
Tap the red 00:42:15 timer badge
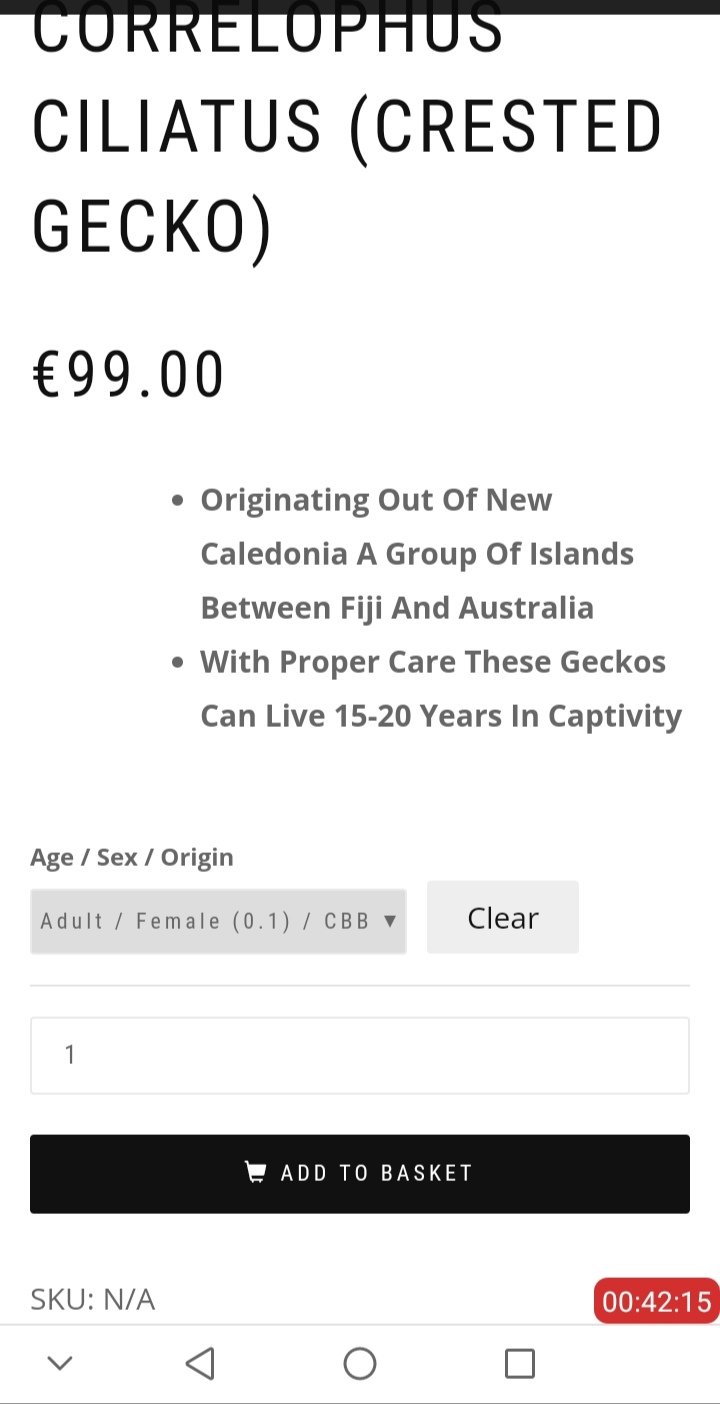click(x=656, y=1301)
